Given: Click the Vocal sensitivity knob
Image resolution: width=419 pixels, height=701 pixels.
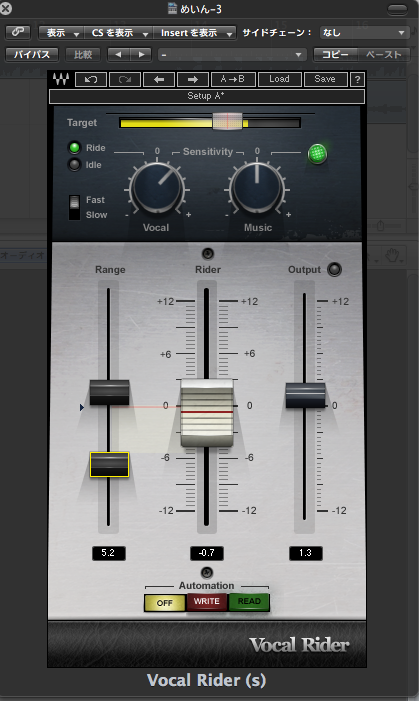Looking at the screenshot, I should tap(157, 188).
